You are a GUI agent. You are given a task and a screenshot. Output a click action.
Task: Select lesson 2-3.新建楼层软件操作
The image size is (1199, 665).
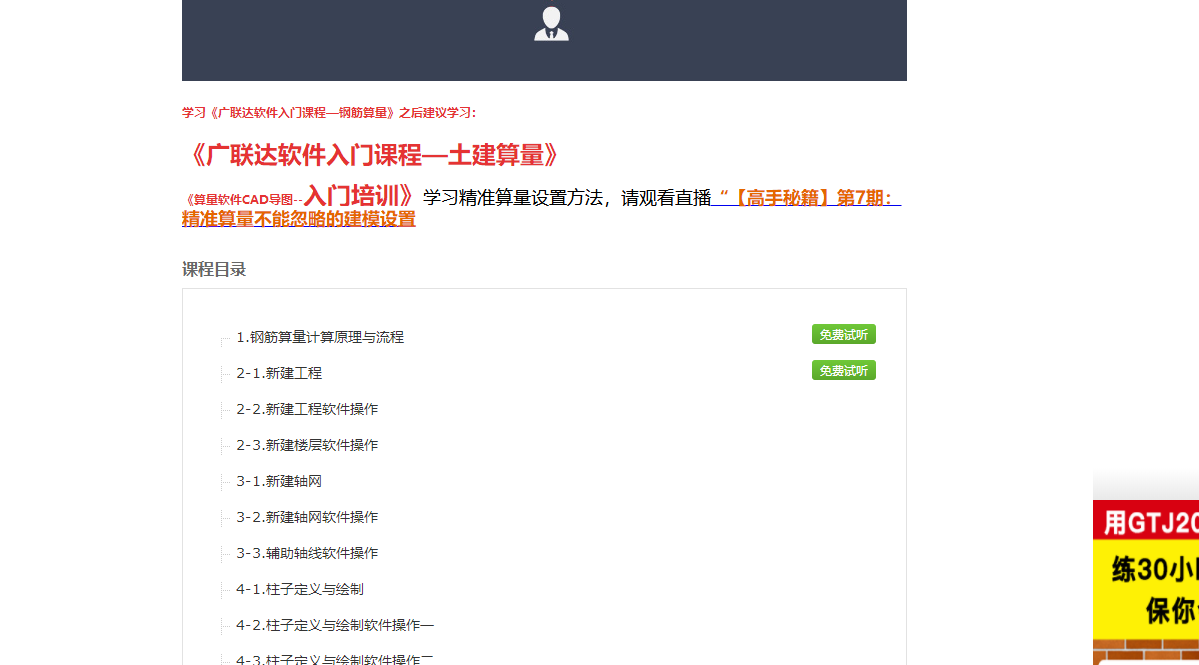tap(307, 445)
